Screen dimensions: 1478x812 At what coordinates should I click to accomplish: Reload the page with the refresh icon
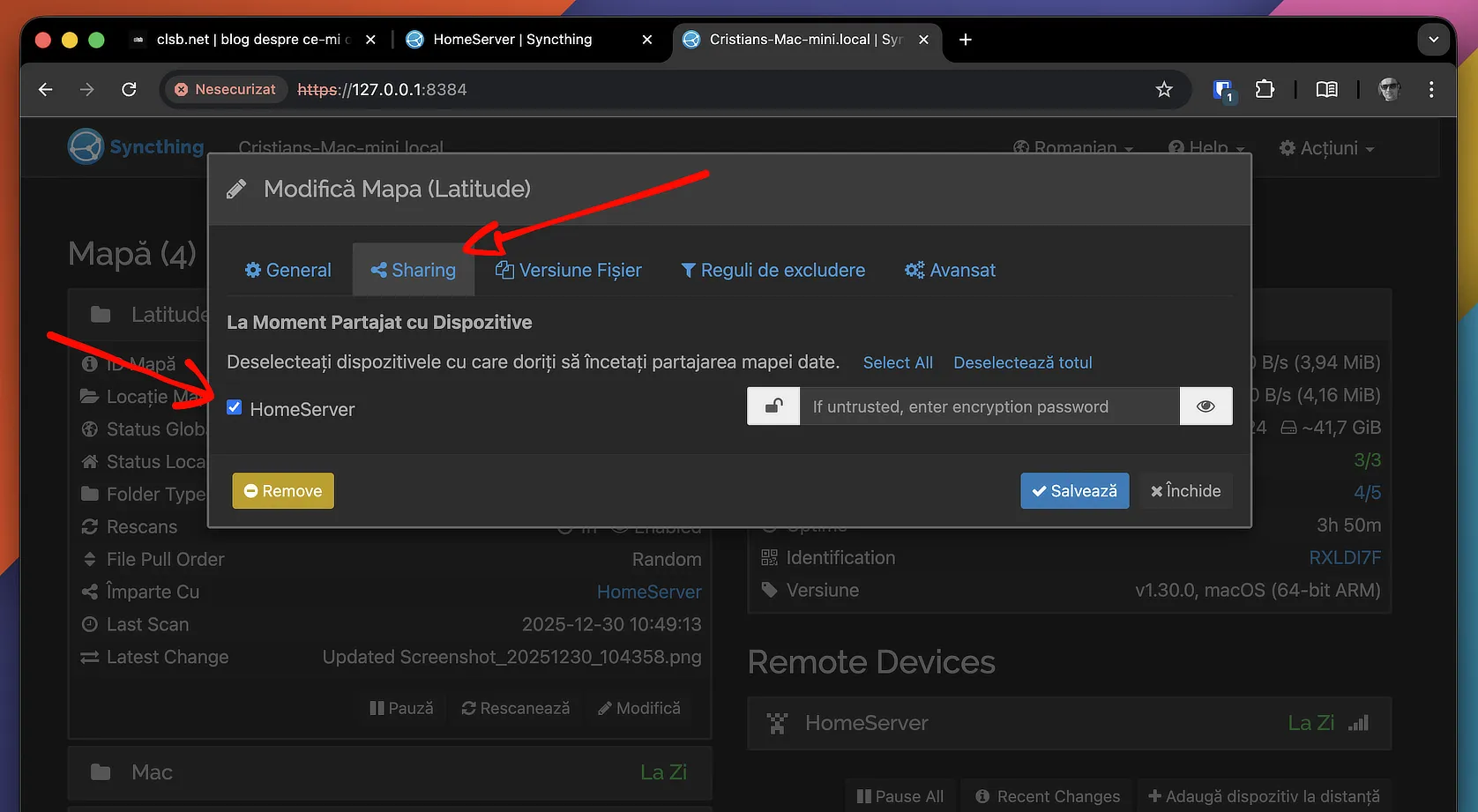point(129,89)
